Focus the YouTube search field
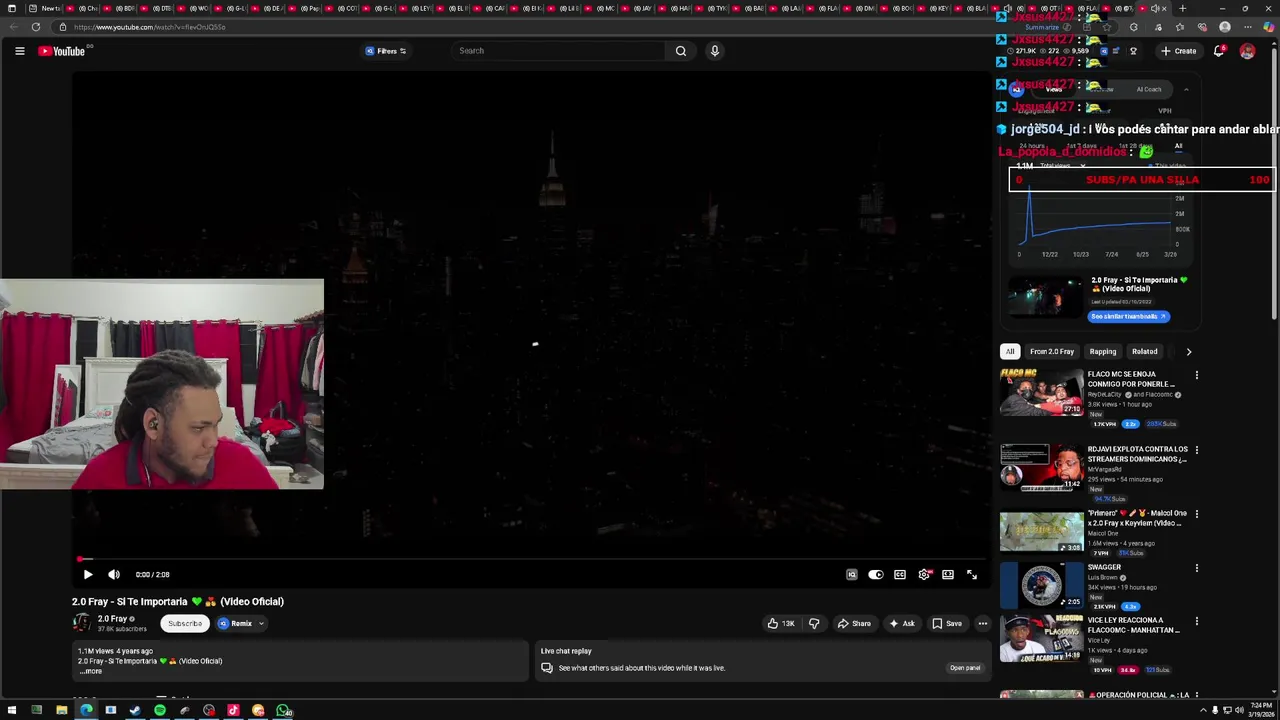The height and width of the screenshot is (720, 1280). 560,51
